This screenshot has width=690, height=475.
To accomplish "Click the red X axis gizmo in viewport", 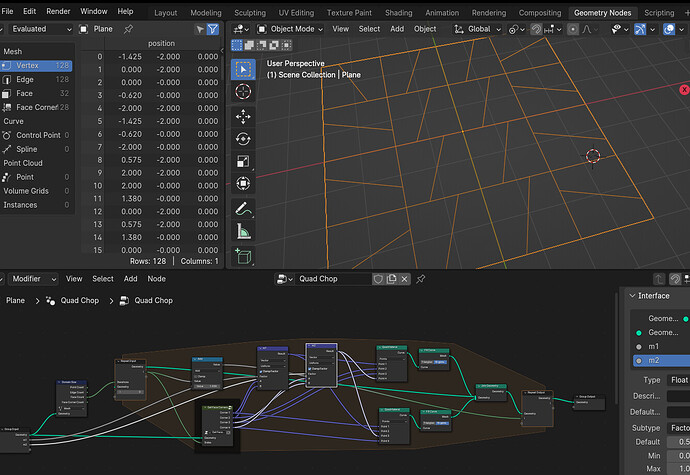I will (684, 89).
